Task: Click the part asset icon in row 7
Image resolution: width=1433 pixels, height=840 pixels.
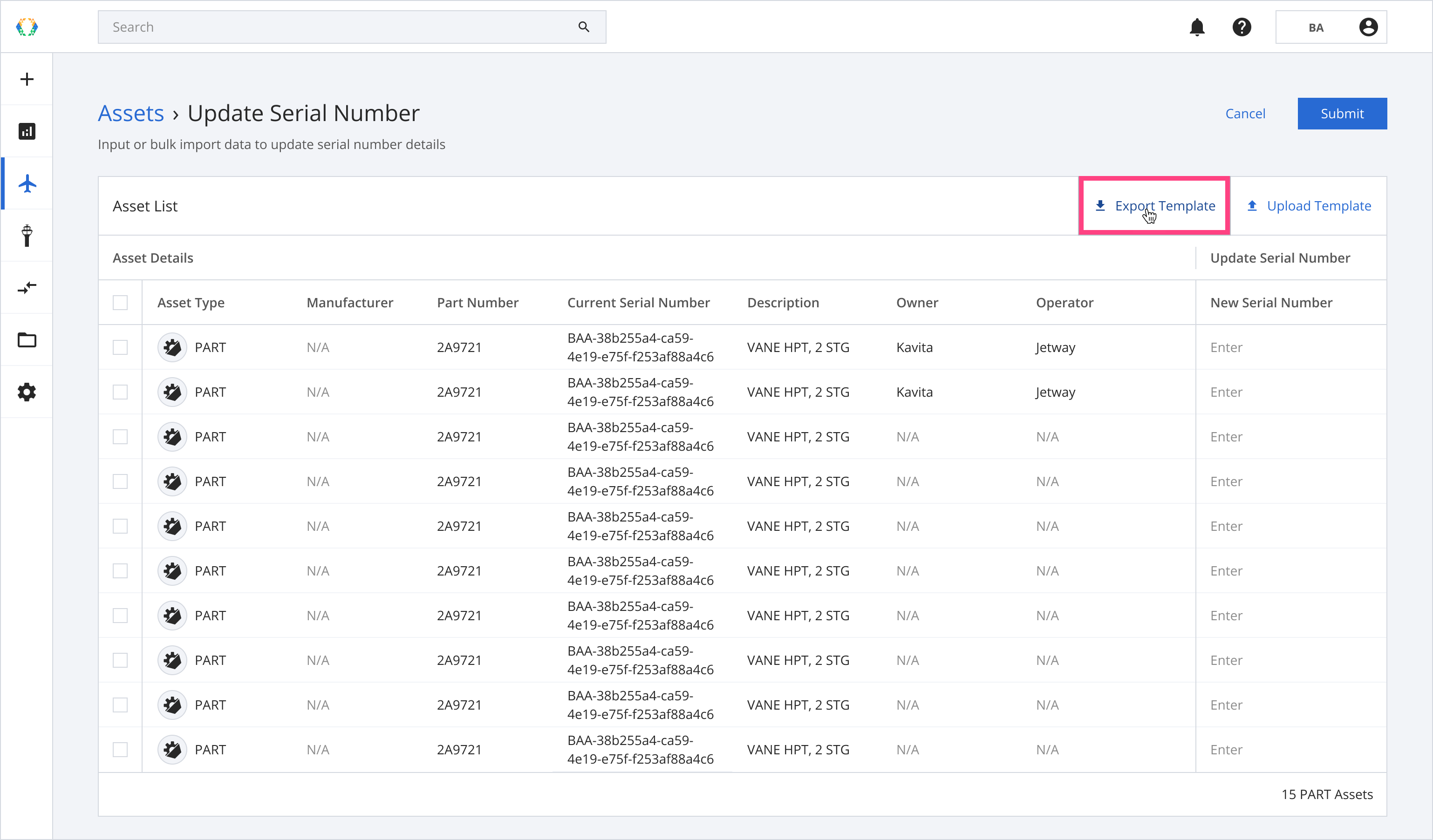Action: pos(171,615)
